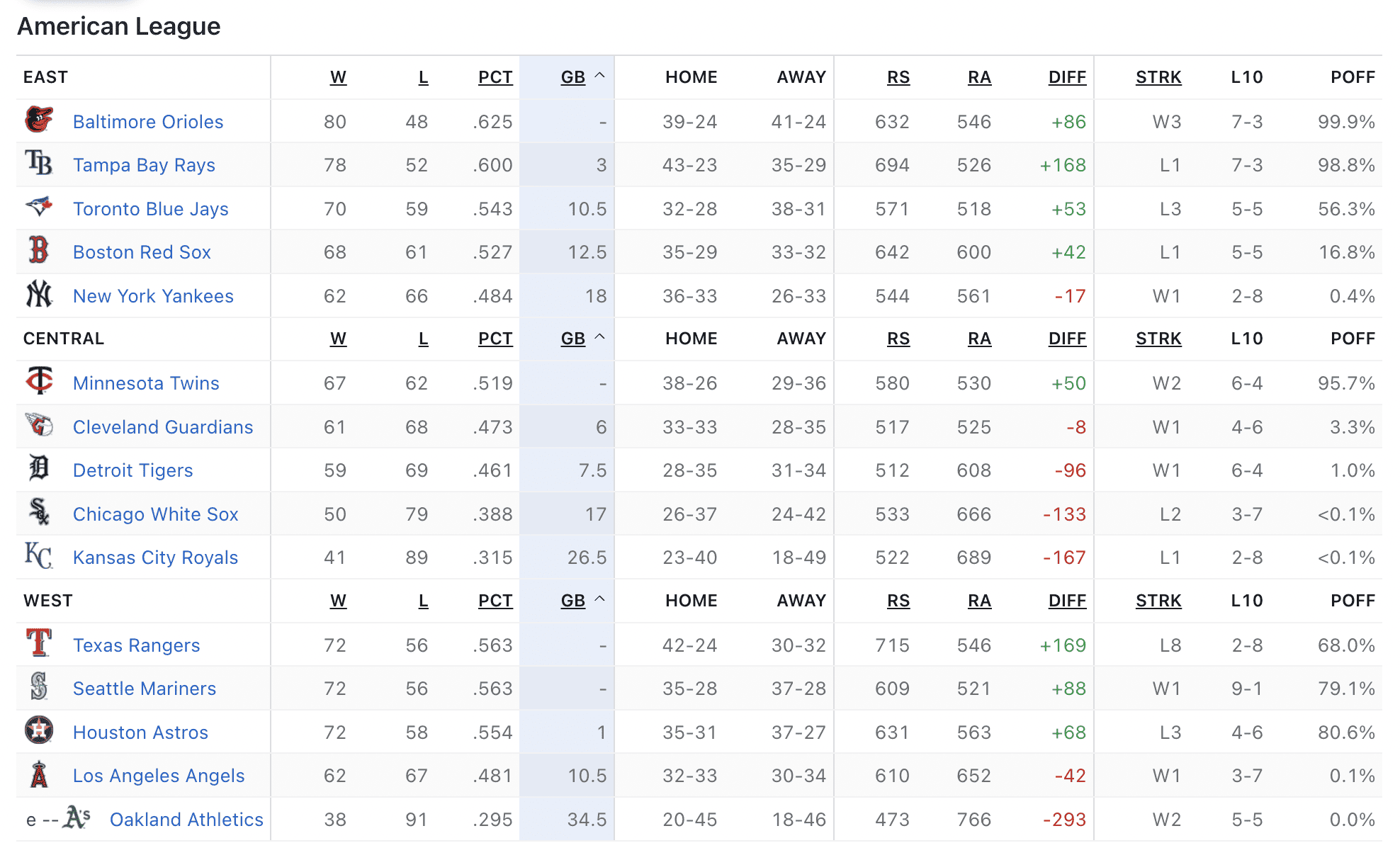1400x843 pixels.
Task: Toggle GB sort arrow in East division
Action: pos(599,76)
